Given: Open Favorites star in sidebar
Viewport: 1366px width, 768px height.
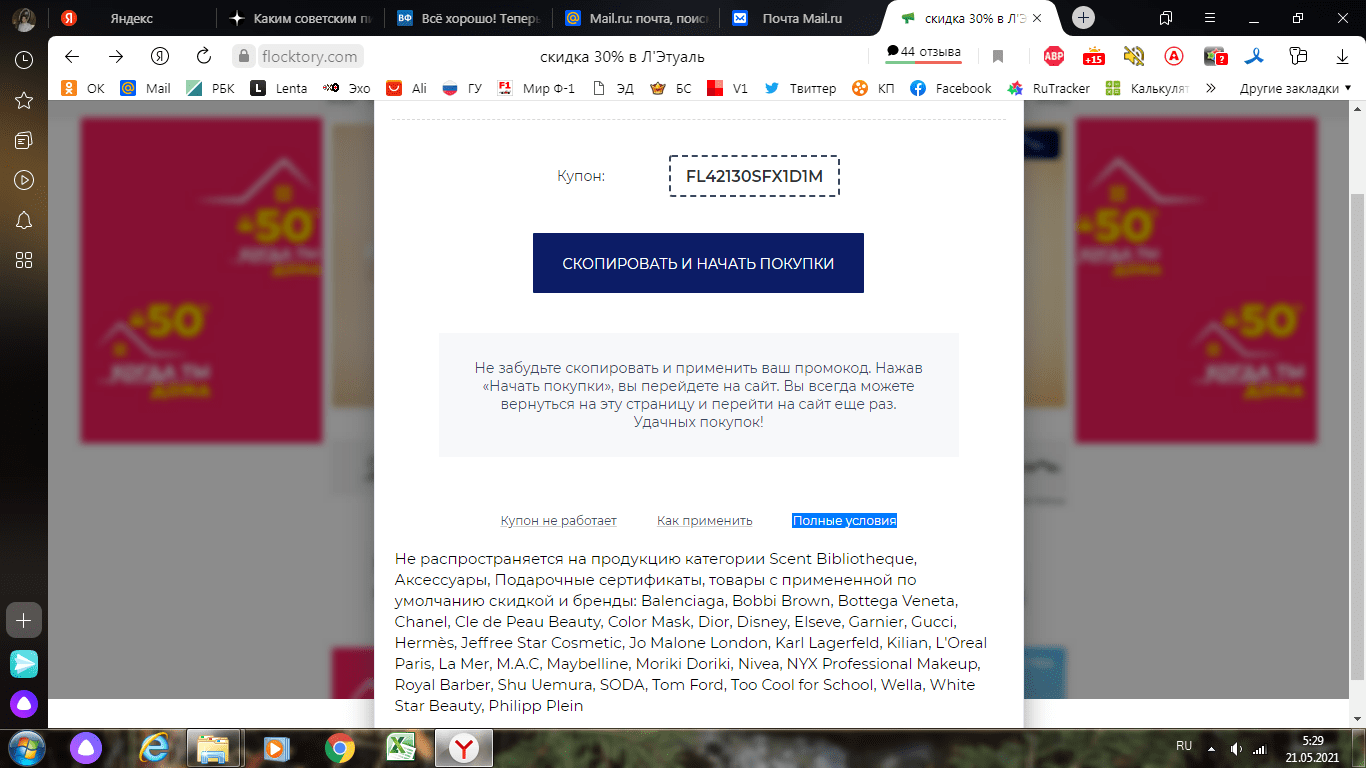Looking at the screenshot, I should [24, 100].
